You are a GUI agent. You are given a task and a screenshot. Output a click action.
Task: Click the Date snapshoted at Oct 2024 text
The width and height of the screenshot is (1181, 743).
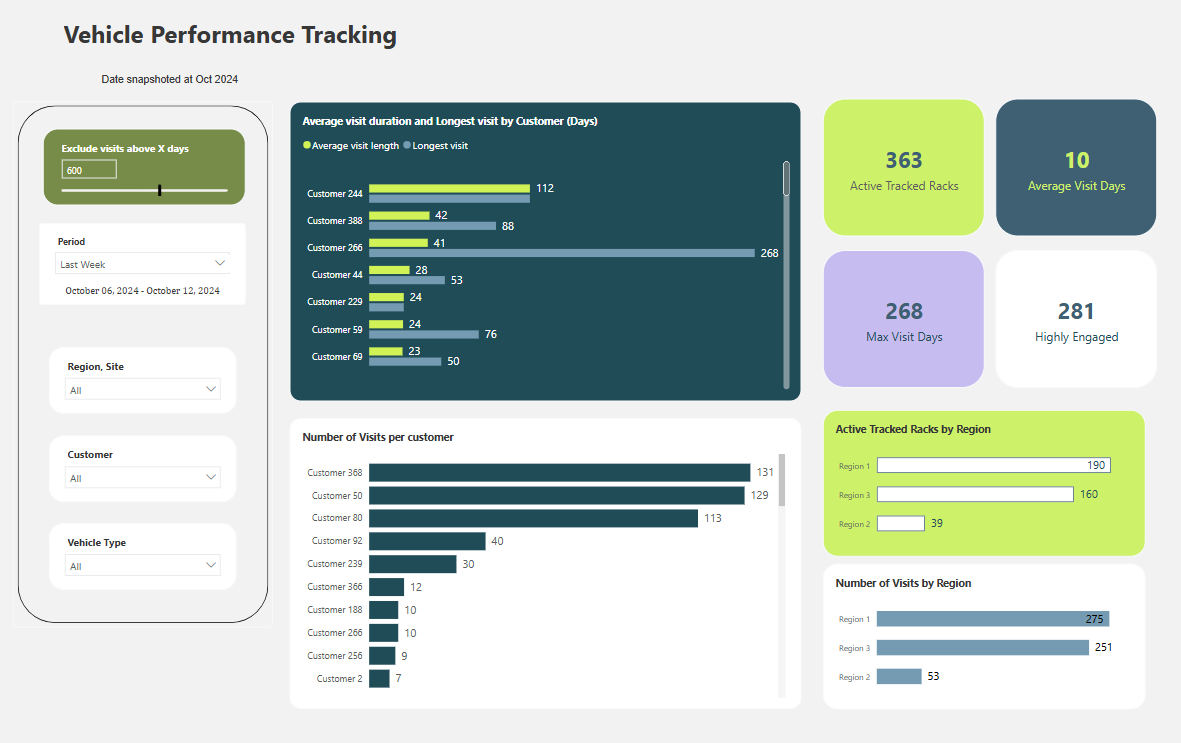click(169, 79)
